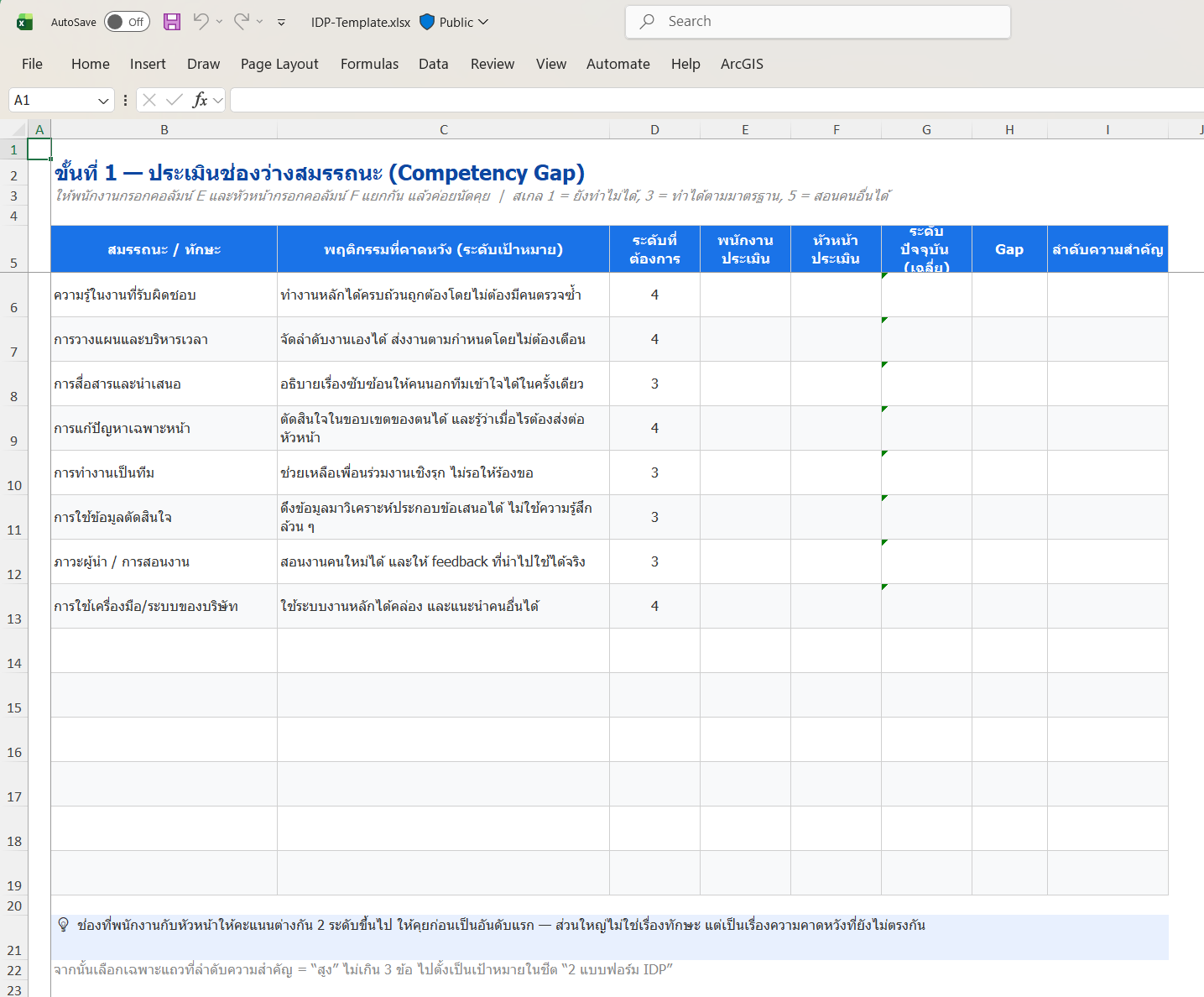Click the formula bar Enter checkmark icon

coord(175,100)
